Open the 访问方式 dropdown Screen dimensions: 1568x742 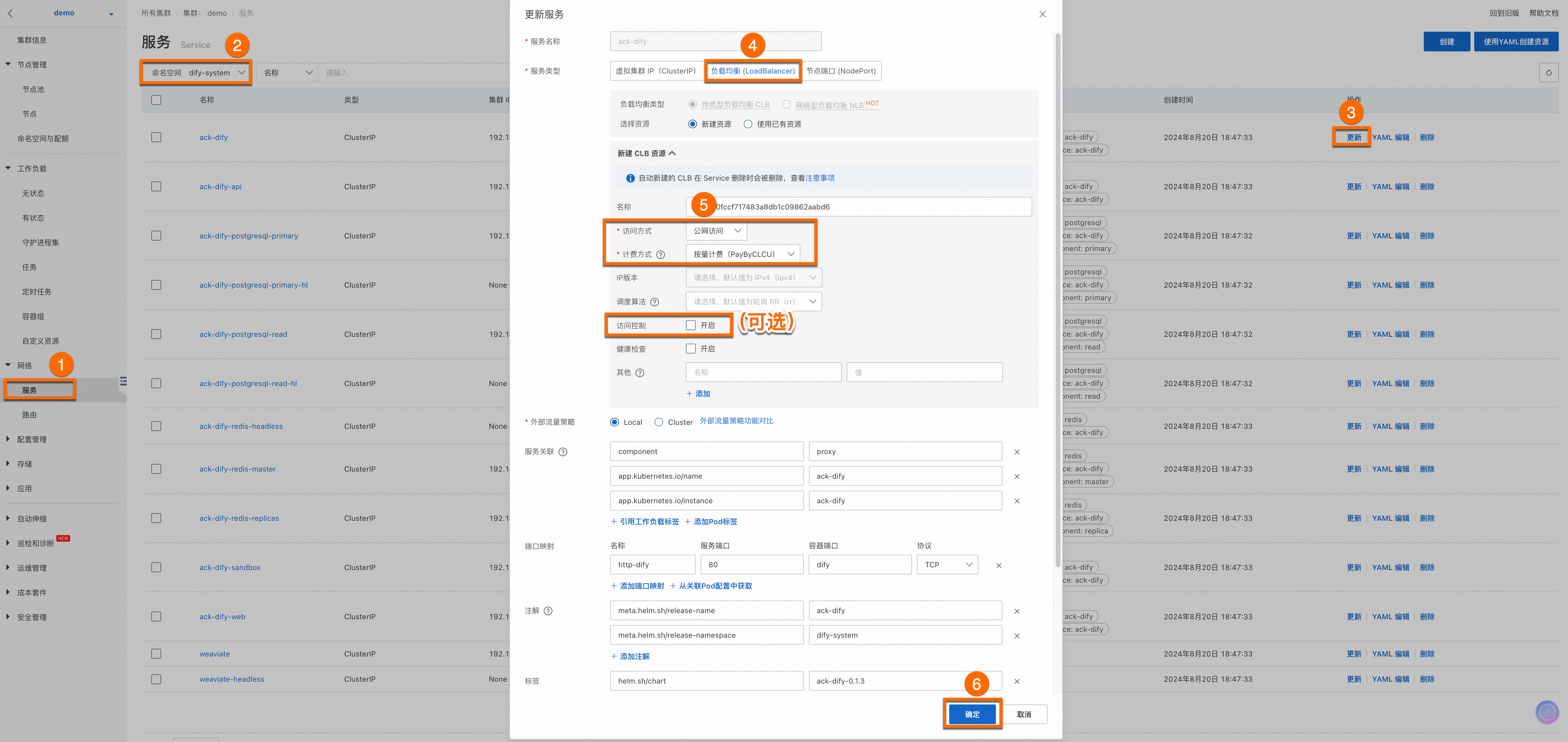click(x=716, y=231)
